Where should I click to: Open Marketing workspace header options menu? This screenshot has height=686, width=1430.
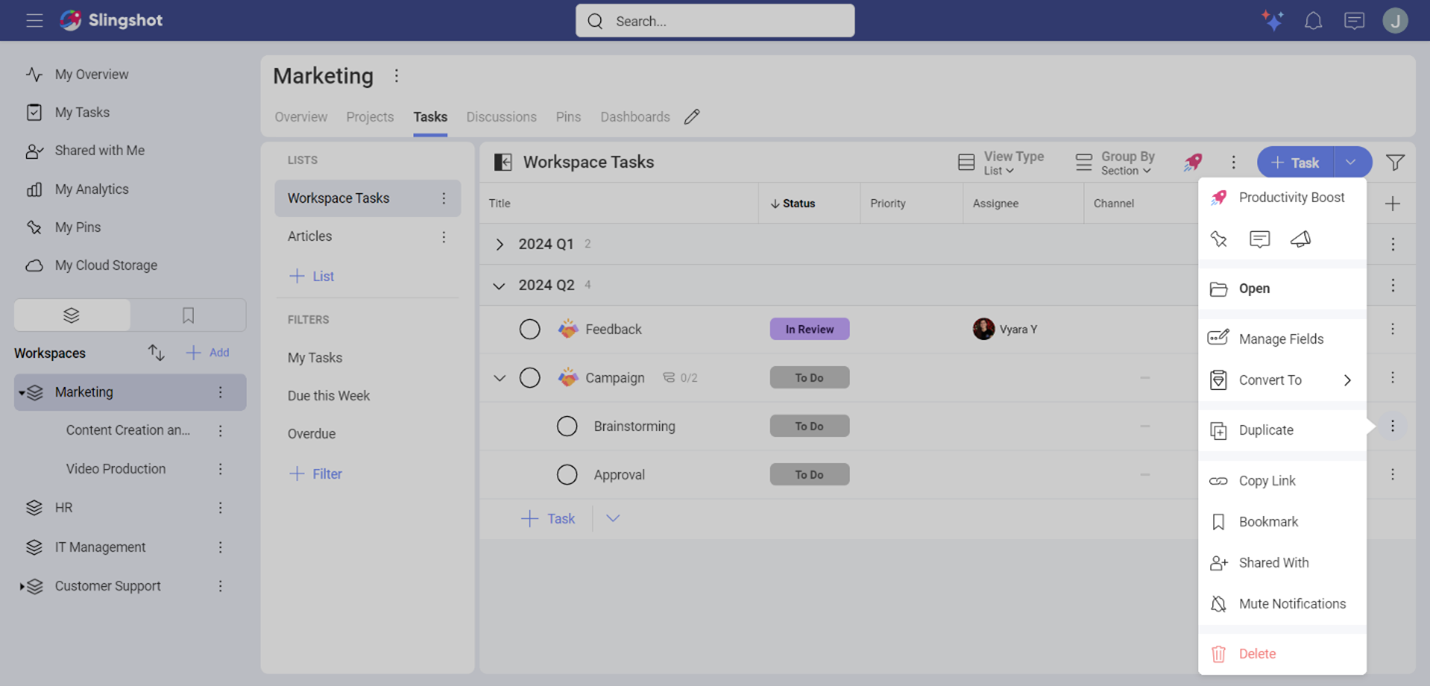397,76
